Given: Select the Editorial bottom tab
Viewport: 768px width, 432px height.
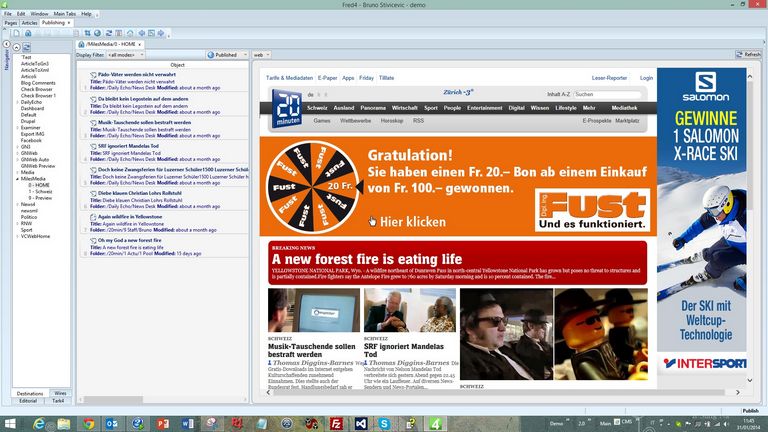Looking at the screenshot, I should click(x=28, y=401).
